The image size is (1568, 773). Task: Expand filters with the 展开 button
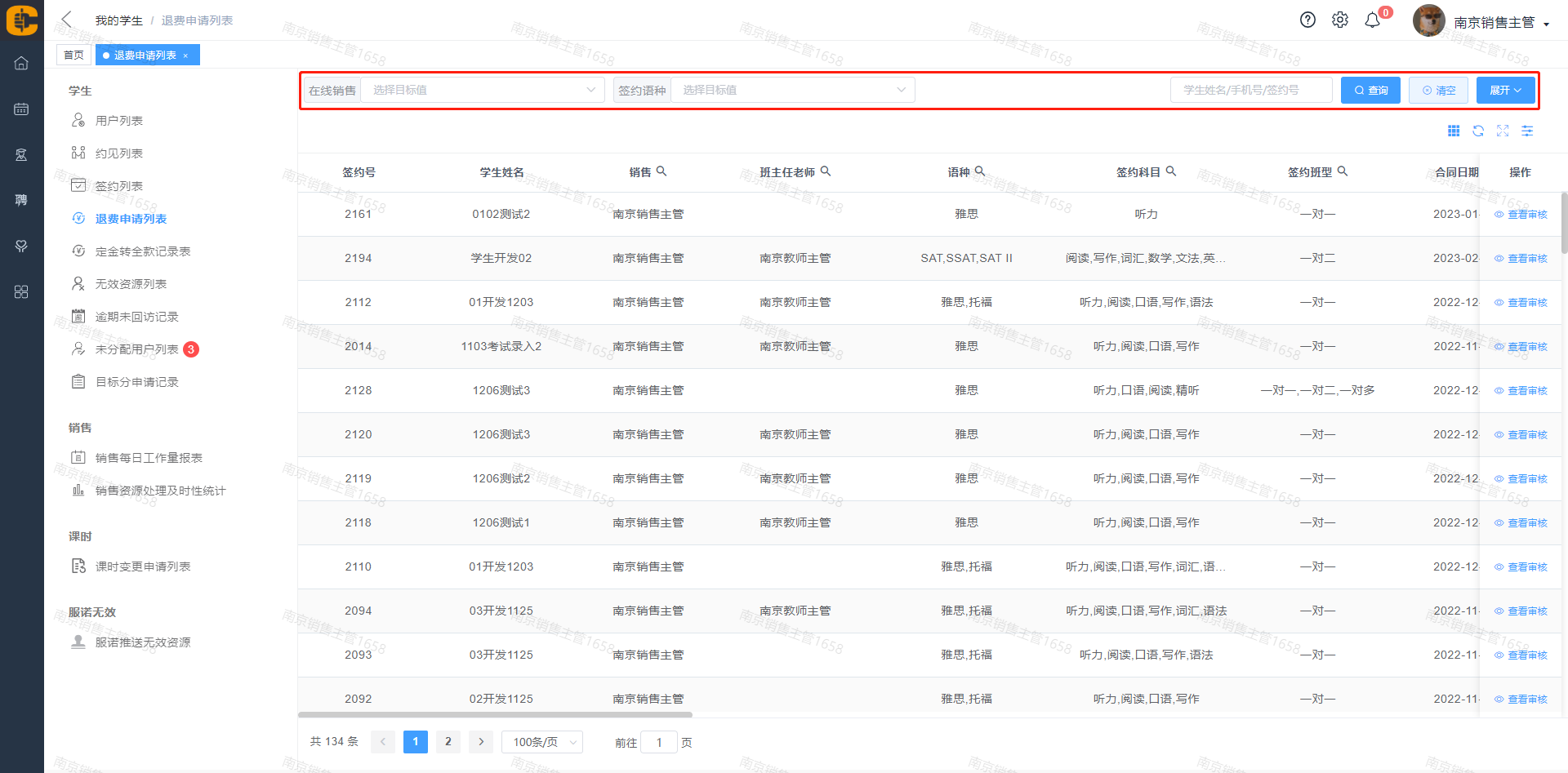(x=1505, y=90)
